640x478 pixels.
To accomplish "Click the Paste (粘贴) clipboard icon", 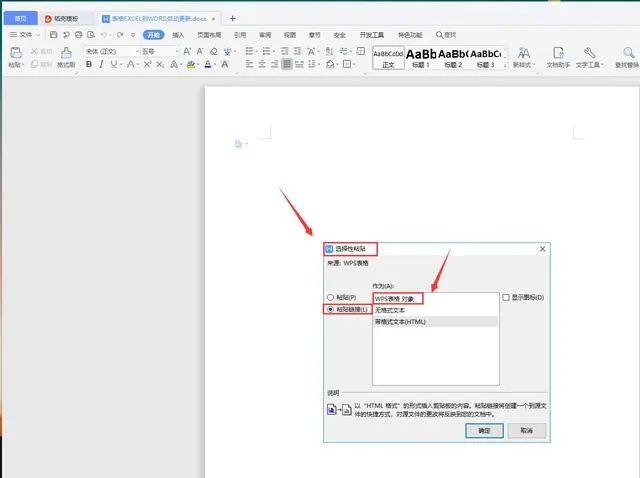I will click(14, 52).
